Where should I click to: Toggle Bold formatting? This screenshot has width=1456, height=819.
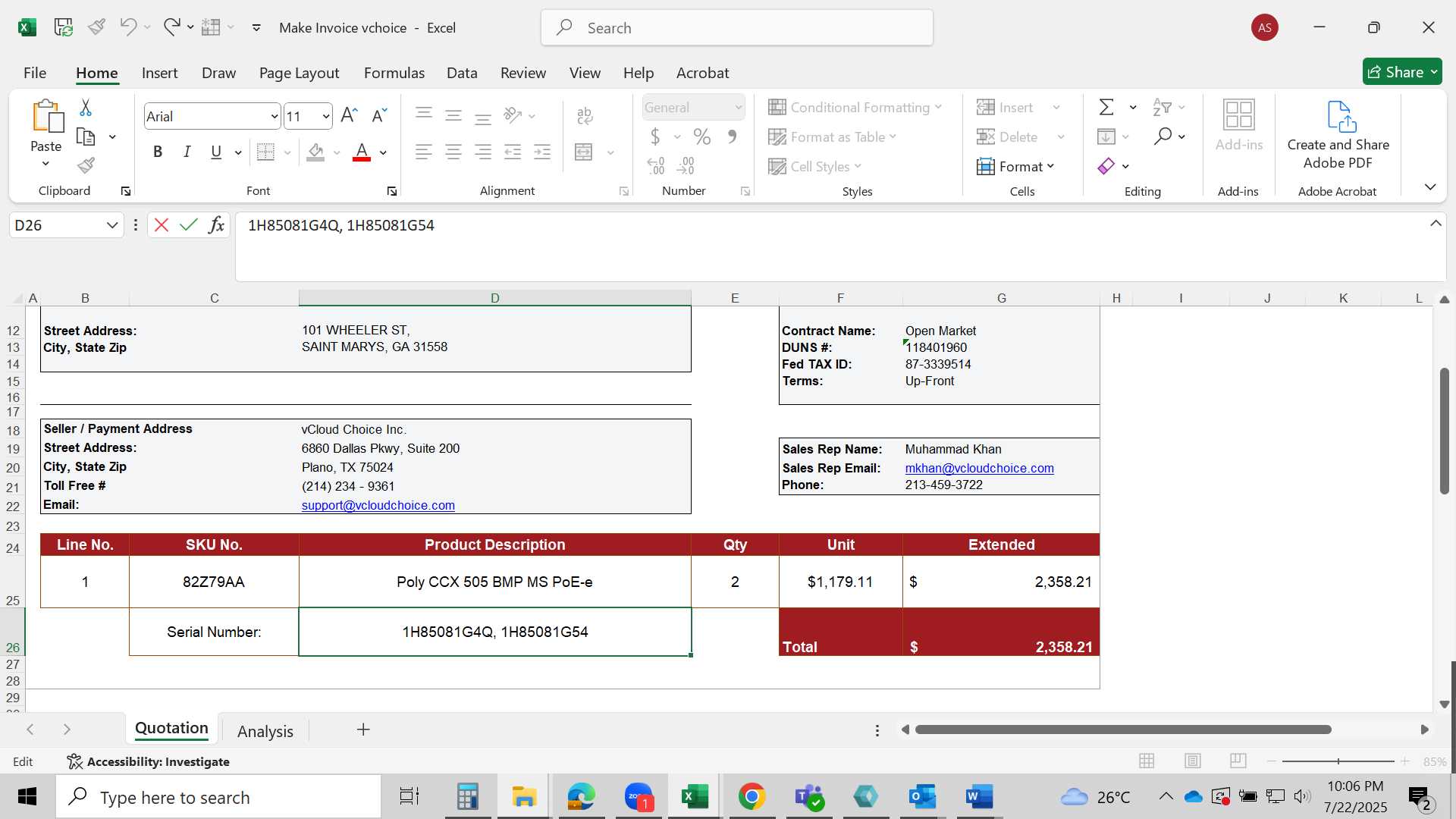[158, 152]
